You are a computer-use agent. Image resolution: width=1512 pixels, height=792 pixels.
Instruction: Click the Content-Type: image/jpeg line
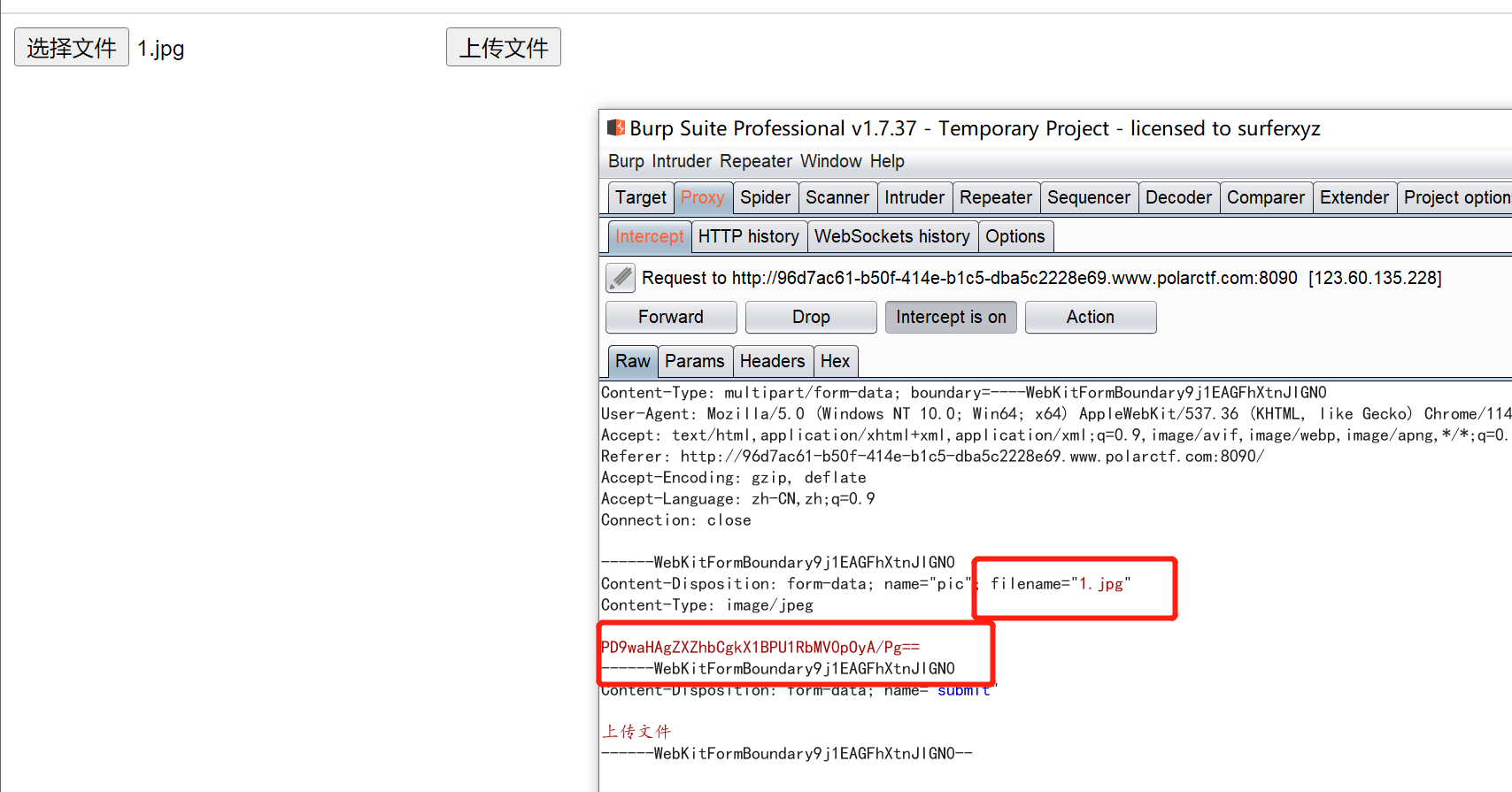pos(707,605)
